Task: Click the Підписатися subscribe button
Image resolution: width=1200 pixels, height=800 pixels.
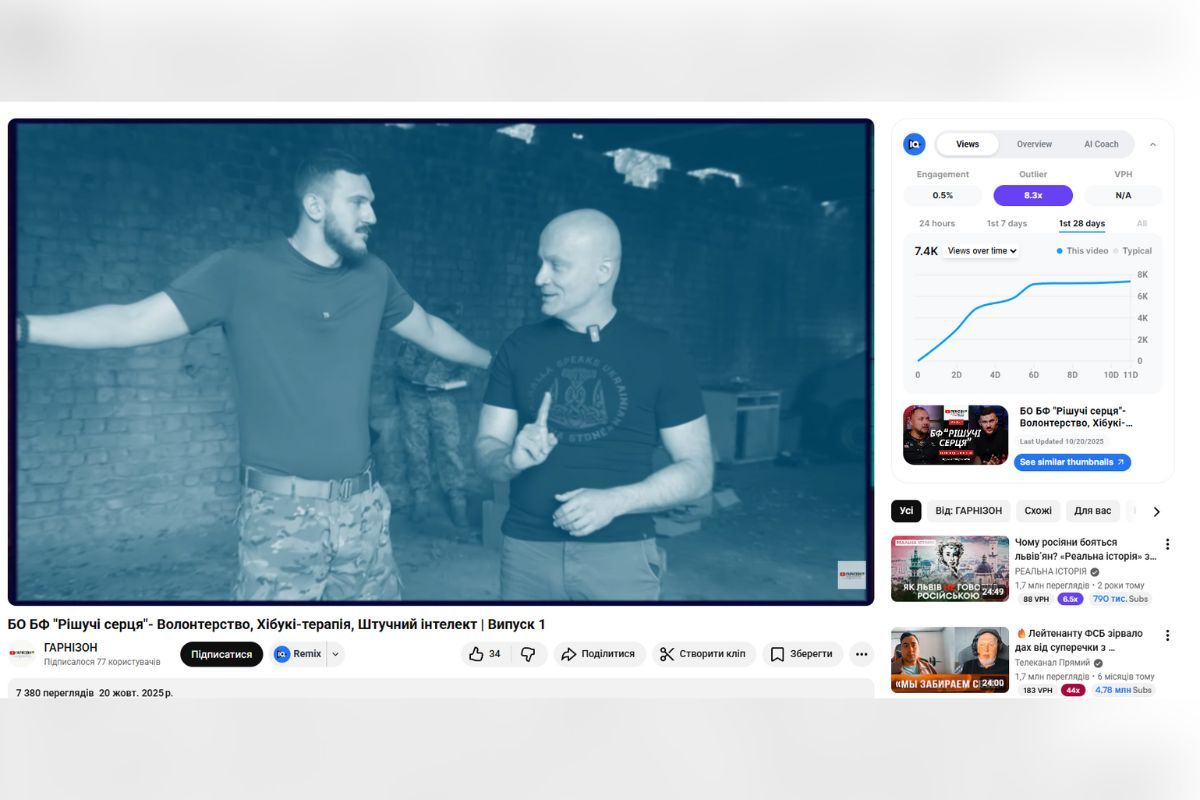Action: [x=220, y=653]
